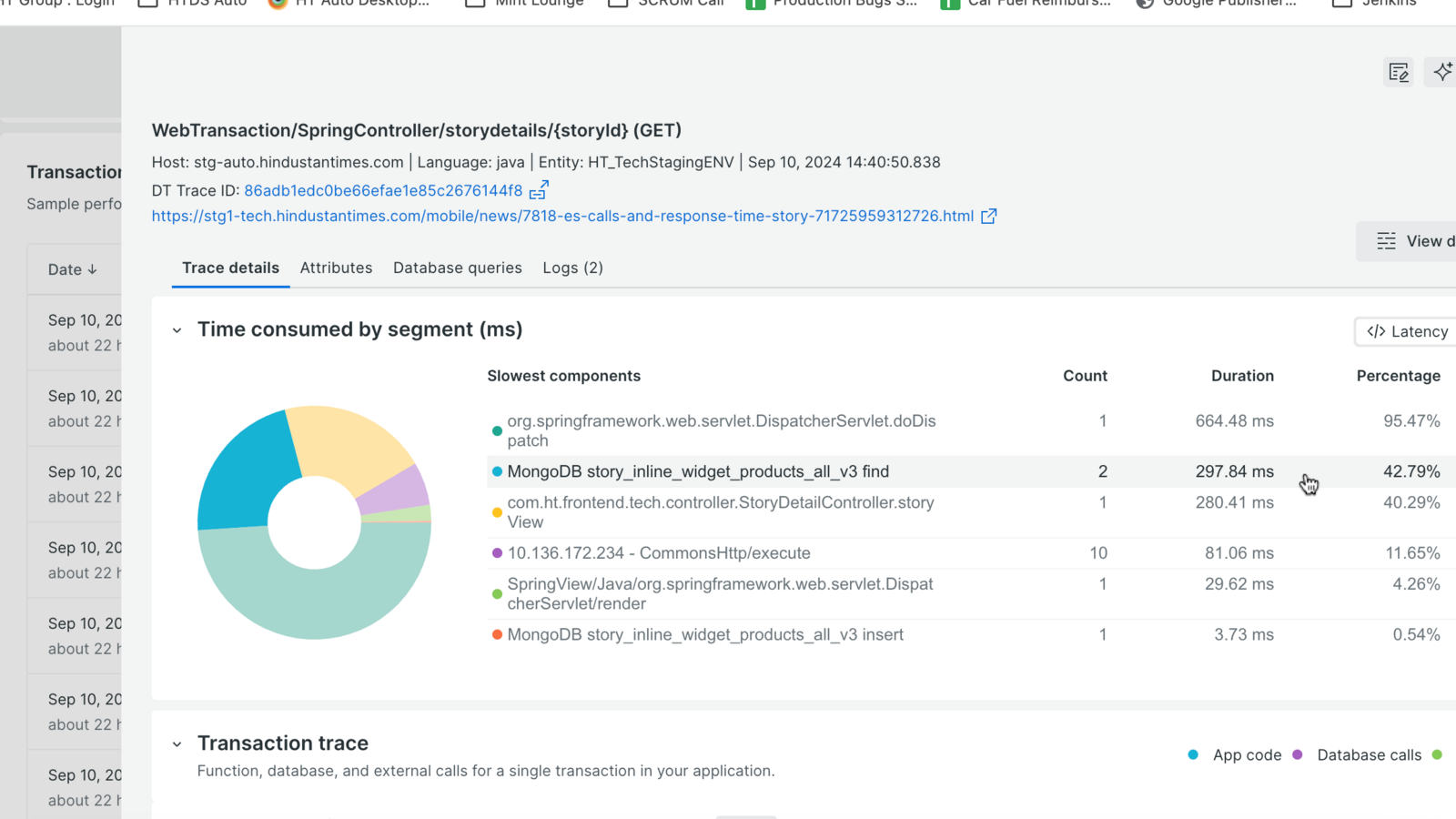1456x819 pixels.
Task: Select the 10.136.172.234 CommonsHttp/execute row
Action: pyautogui.click(x=659, y=553)
